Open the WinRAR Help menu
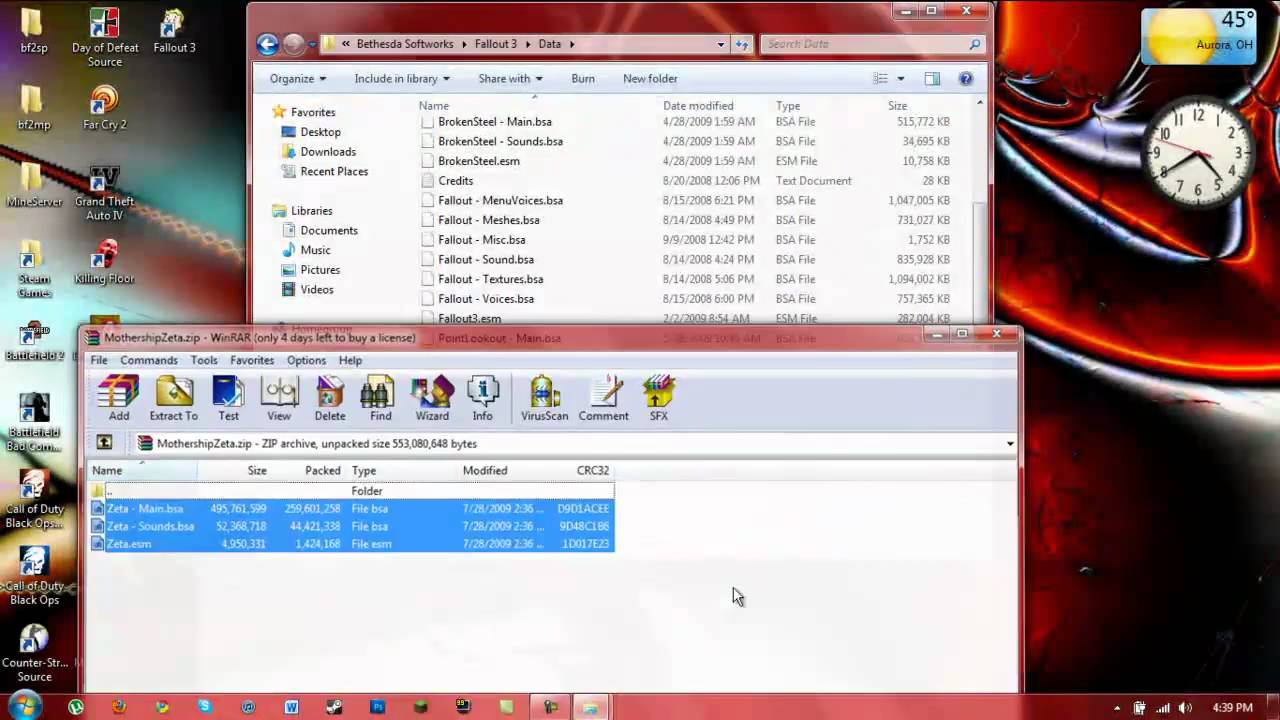The width and height of the screenshot is (1280, 720). coord(350,360)
